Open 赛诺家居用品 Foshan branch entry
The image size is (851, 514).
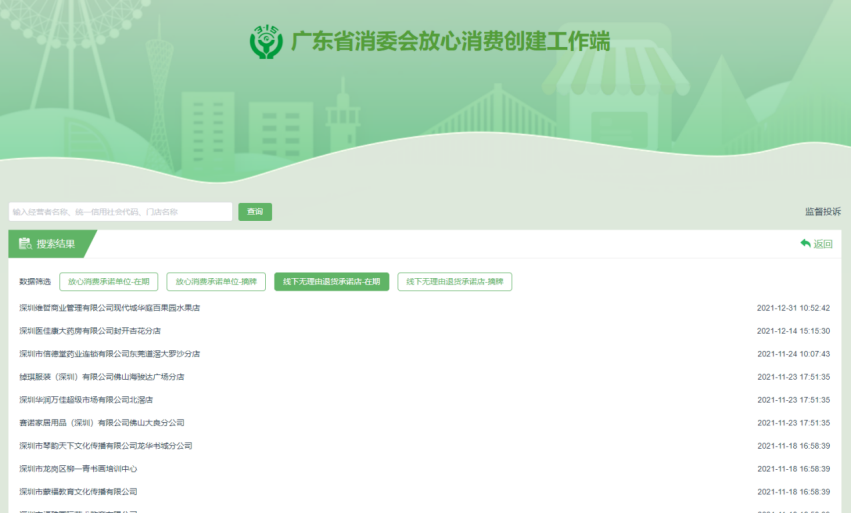tap(102, 423)
